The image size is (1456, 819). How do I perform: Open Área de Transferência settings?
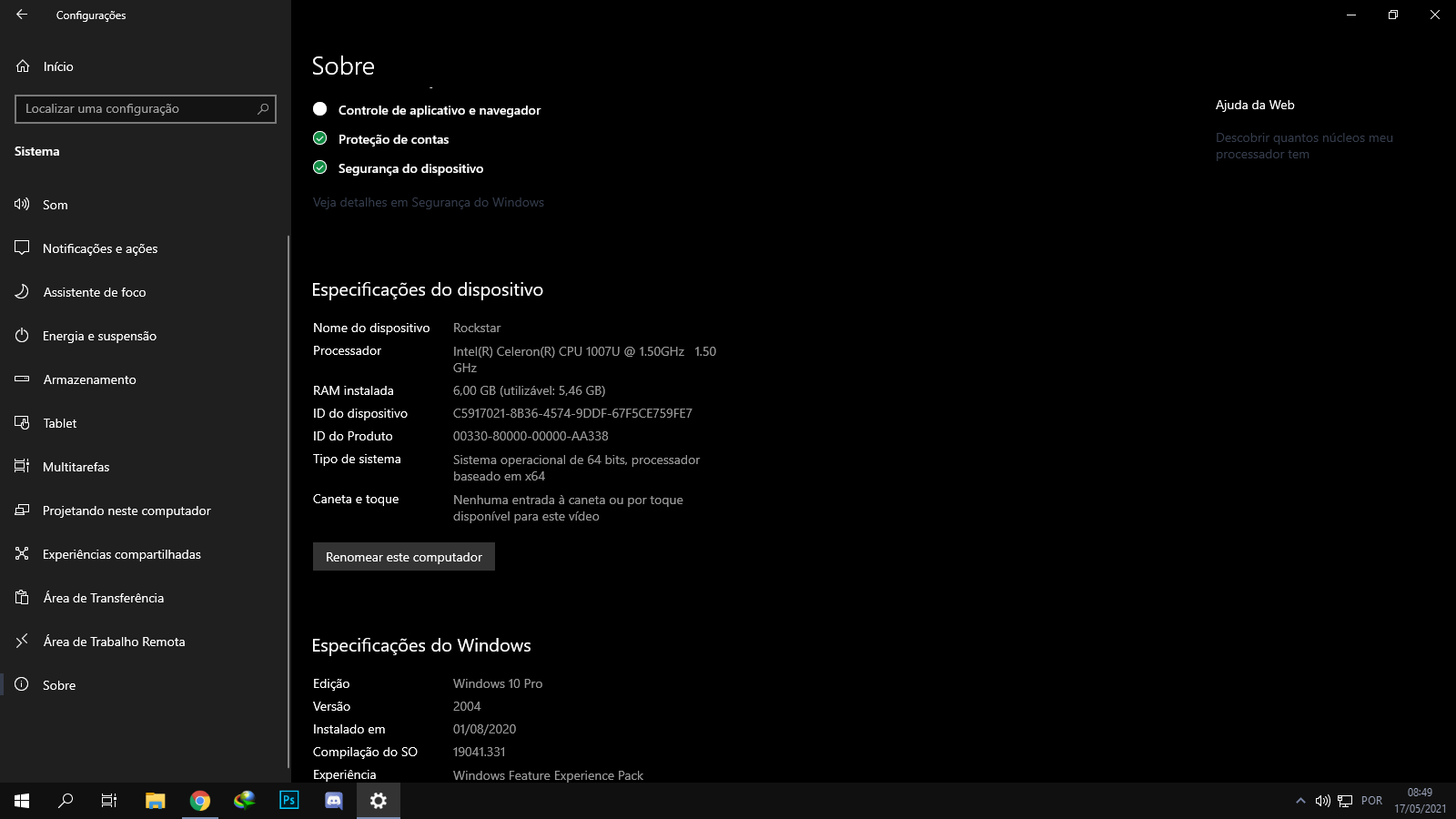click(x=146, y=598)
